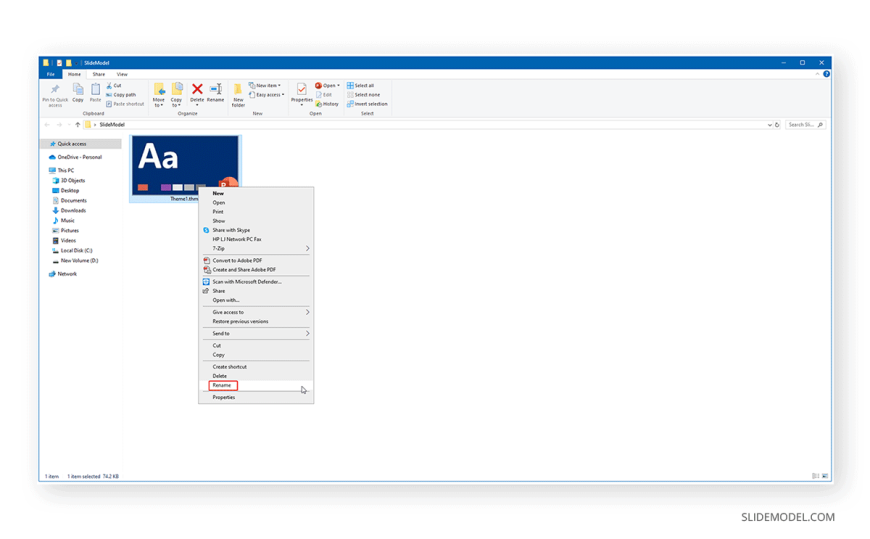
Task: Open the Copy to dropdown
Action: [x=176, y=95]
